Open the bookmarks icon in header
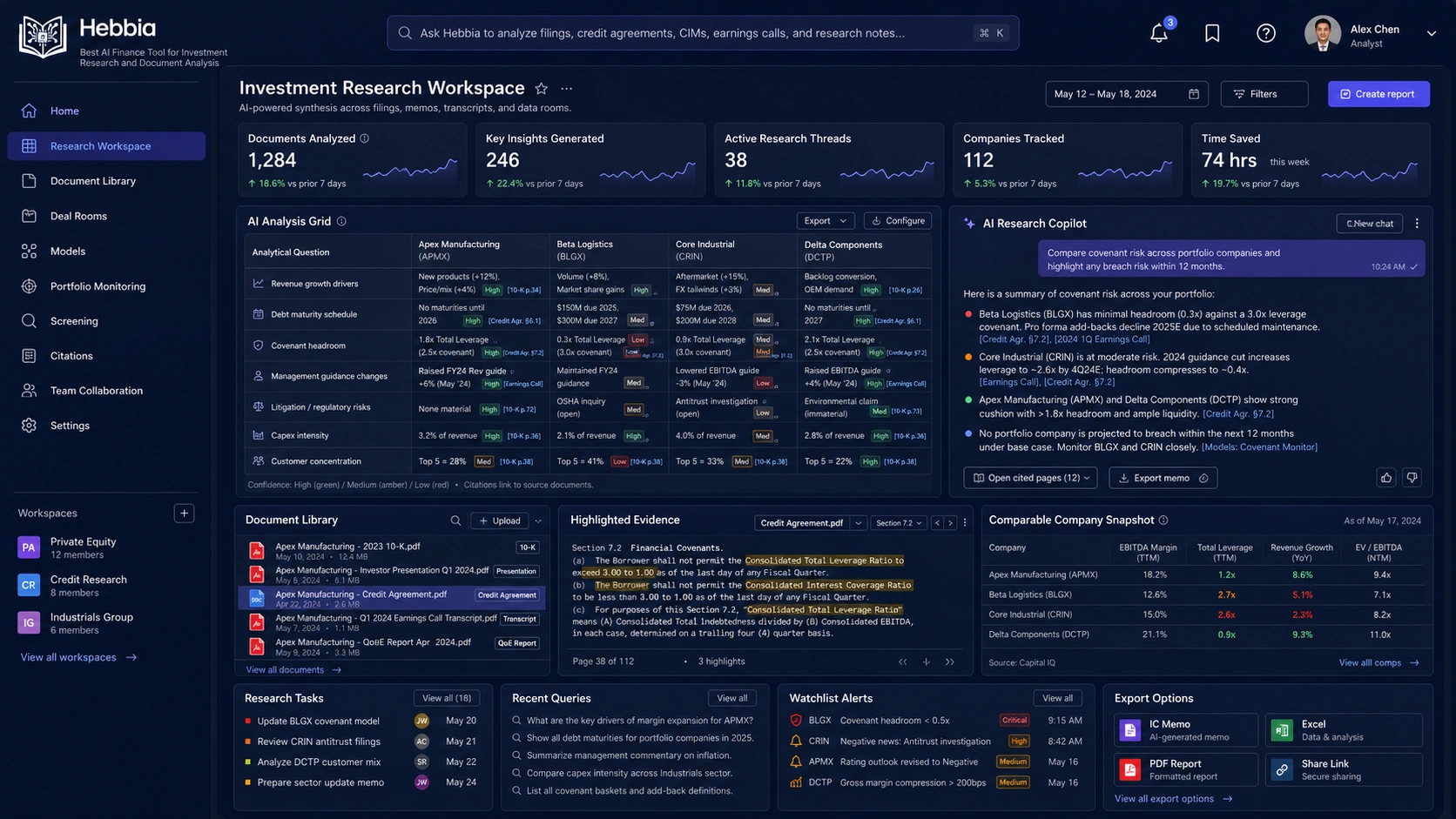Viewport: 1456px width, 819px height. 1212,33
